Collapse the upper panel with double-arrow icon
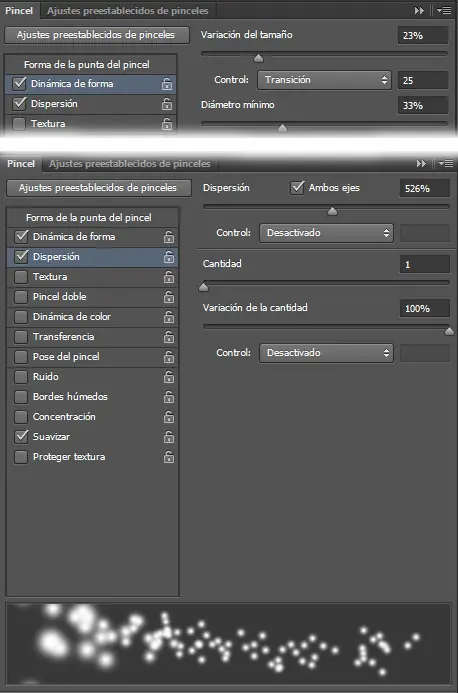 (x=419, y=11)
